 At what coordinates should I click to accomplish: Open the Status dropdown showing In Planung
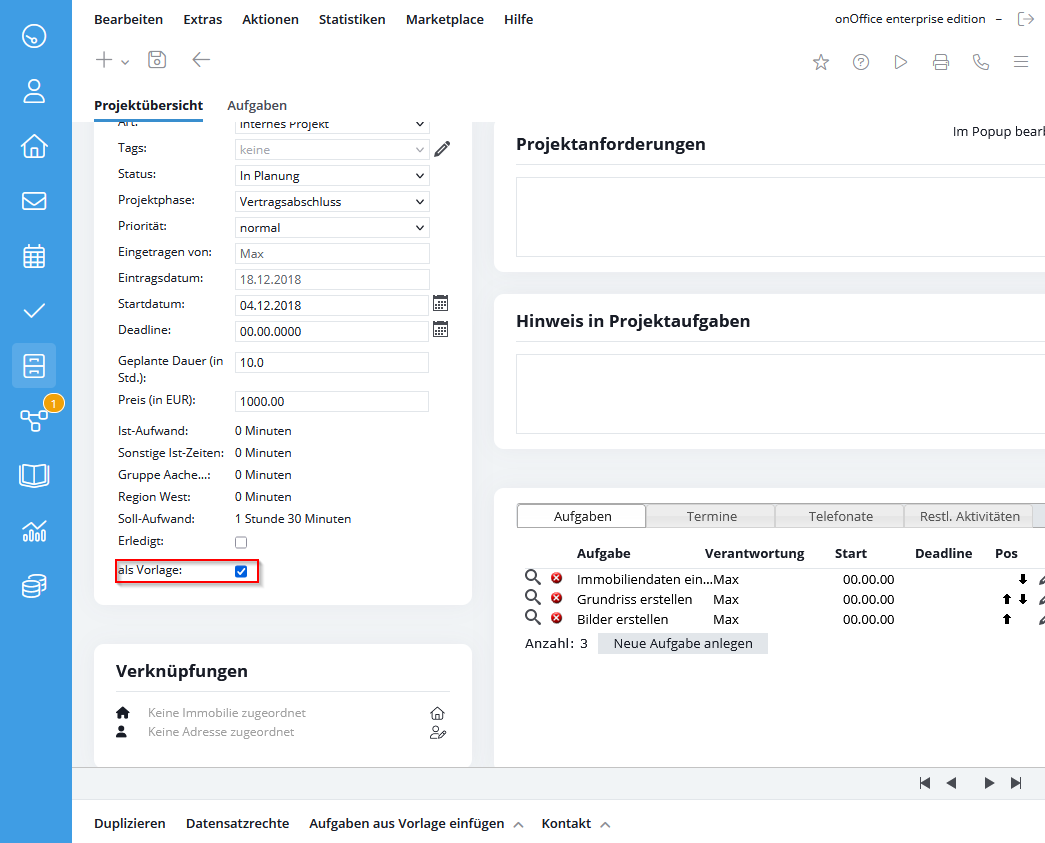coord(332,176)
